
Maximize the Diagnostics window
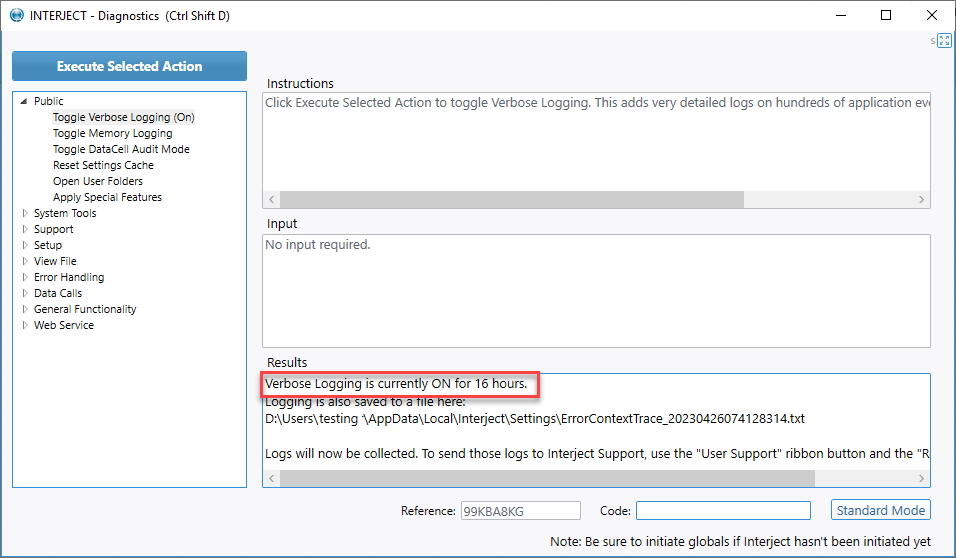tap(886, 15)
